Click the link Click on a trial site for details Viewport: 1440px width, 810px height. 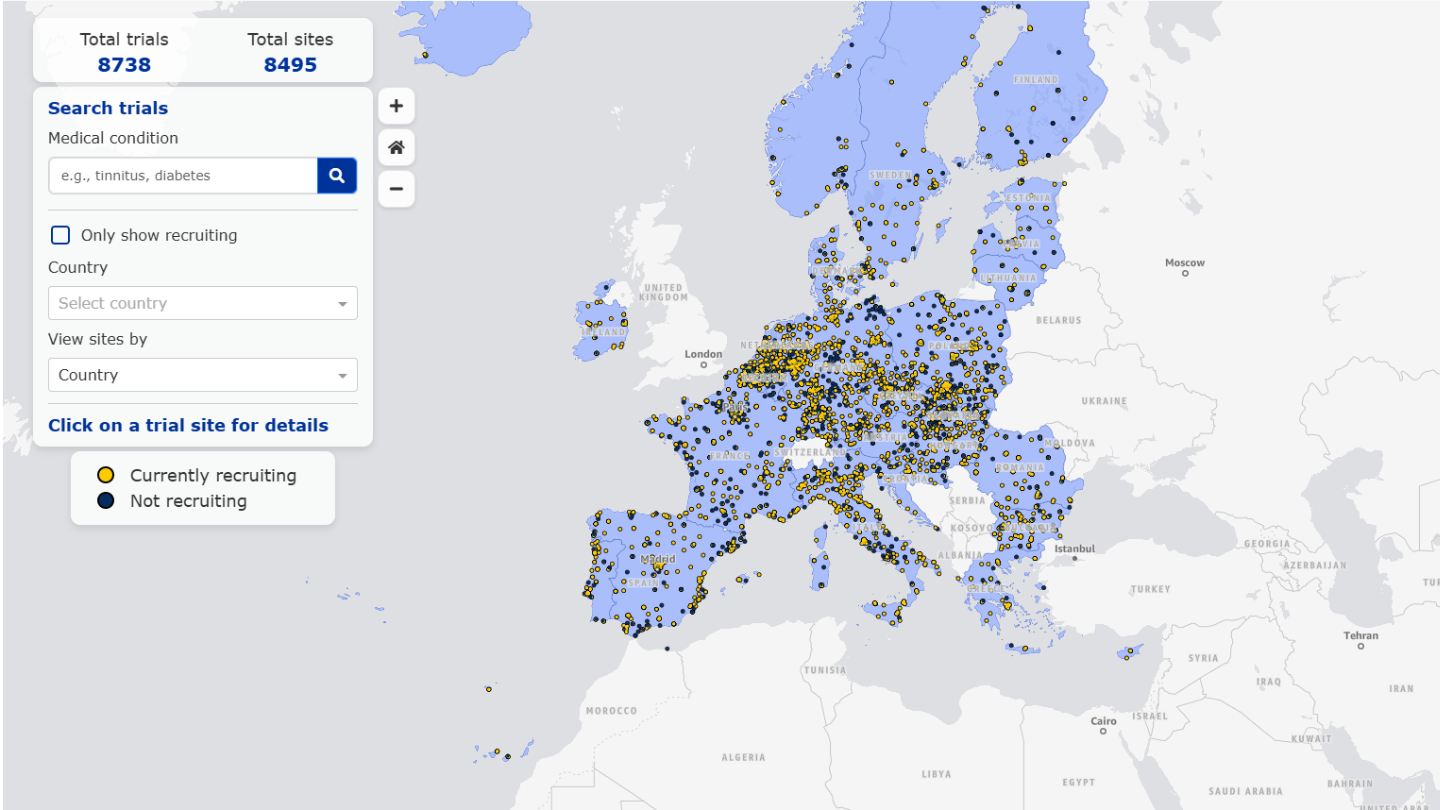[x=188, y=425]
